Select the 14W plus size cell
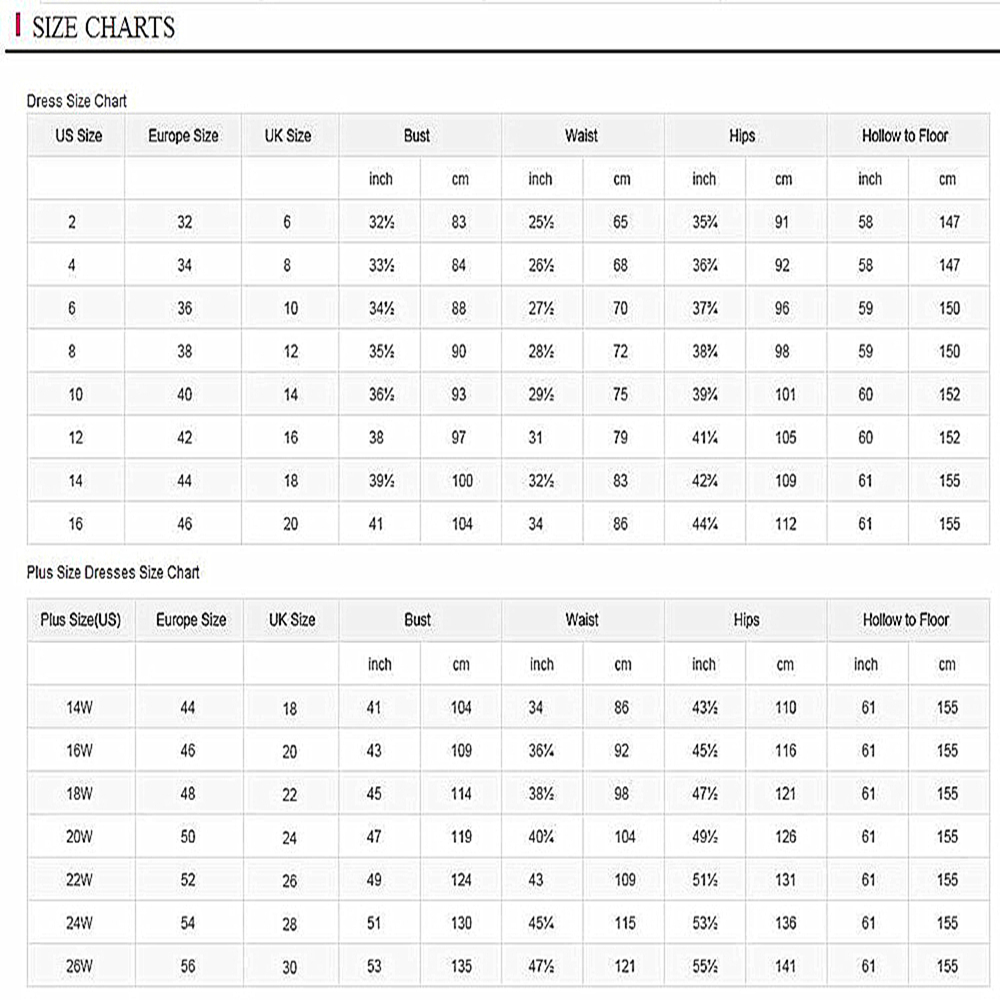This screenshot has height=1000, width=1000. point(79,708)
